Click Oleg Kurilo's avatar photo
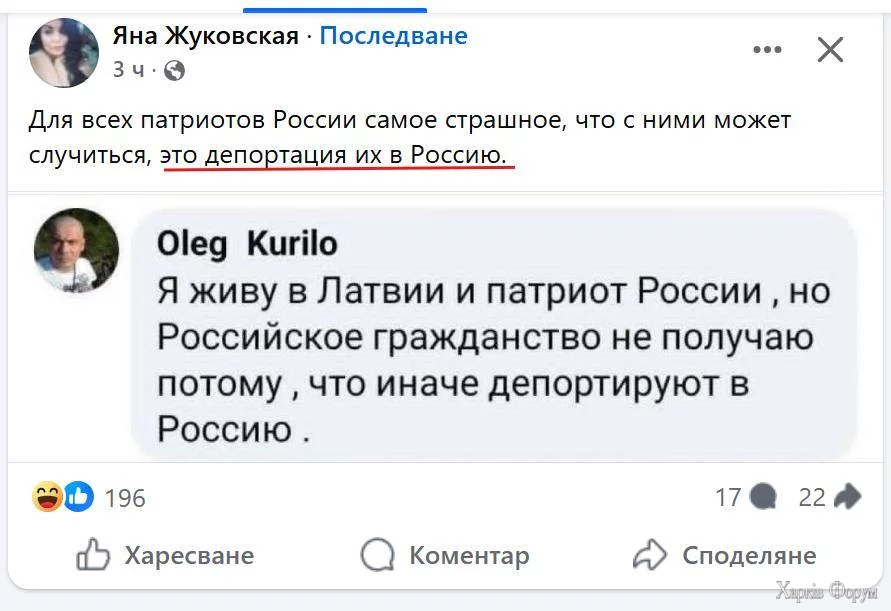Image resolution: width=891 pixels, height=611 pixels. click(76, 250)
